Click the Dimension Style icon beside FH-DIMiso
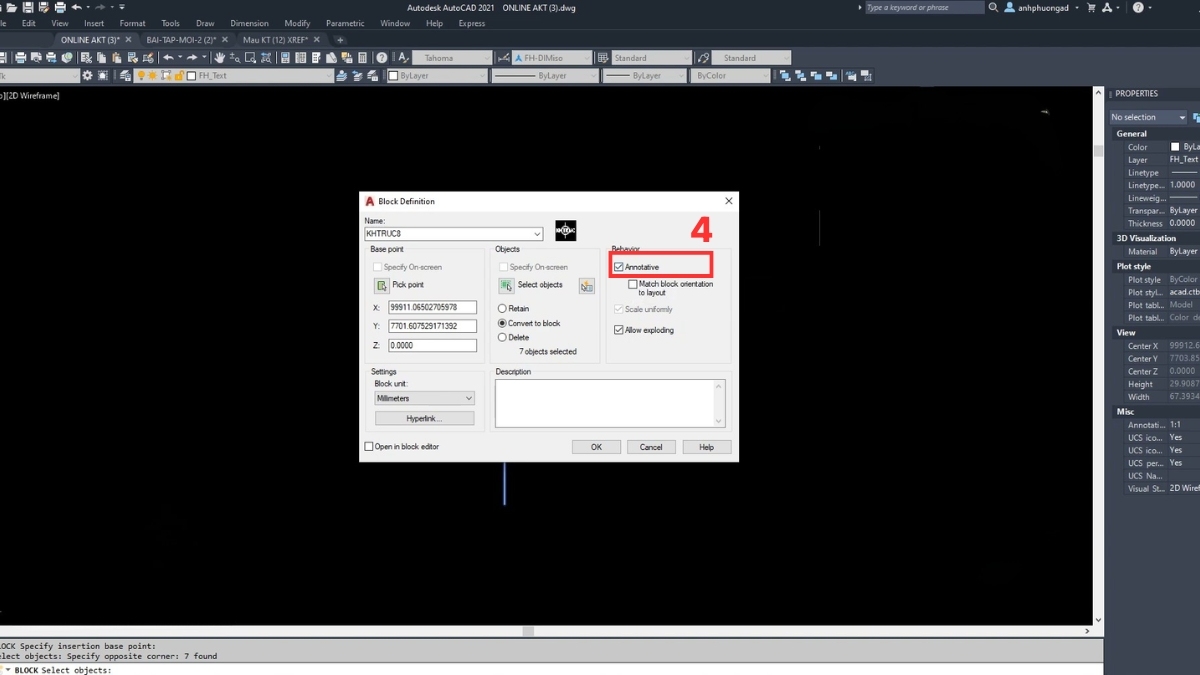 (502, 58)
